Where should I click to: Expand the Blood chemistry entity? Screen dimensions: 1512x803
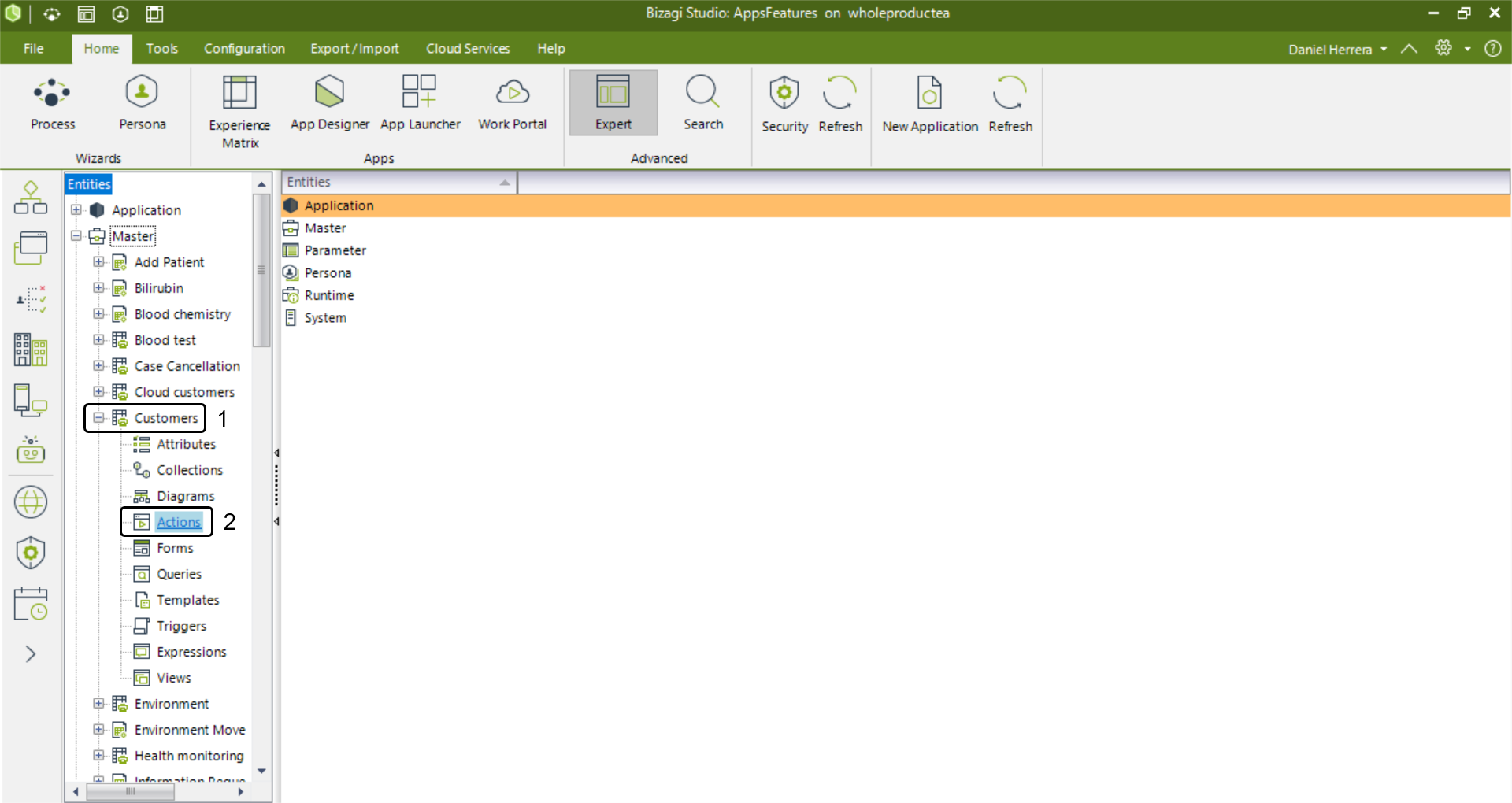click(x=98, y=313)
